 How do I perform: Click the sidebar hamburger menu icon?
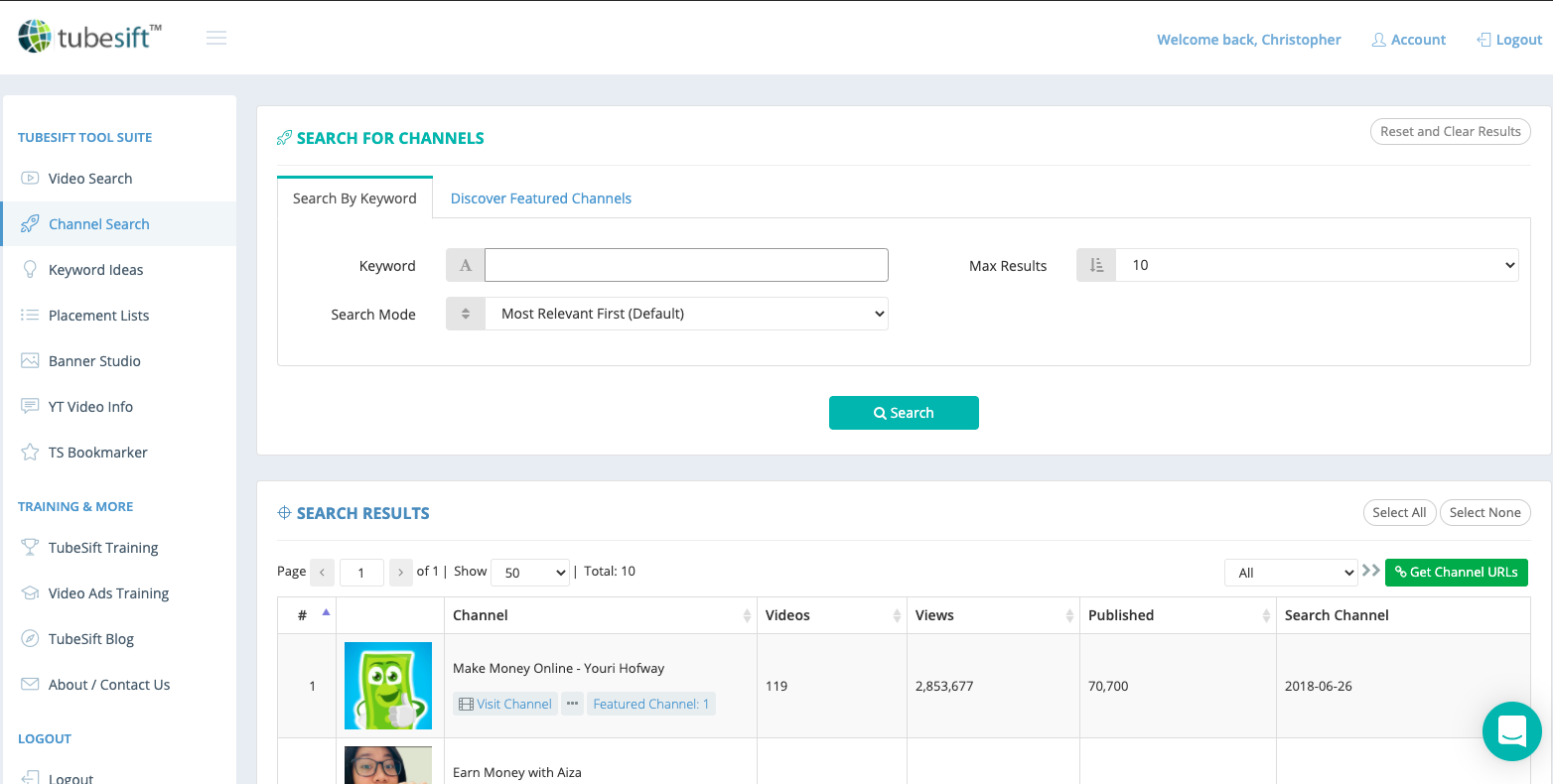pos(216,38)
